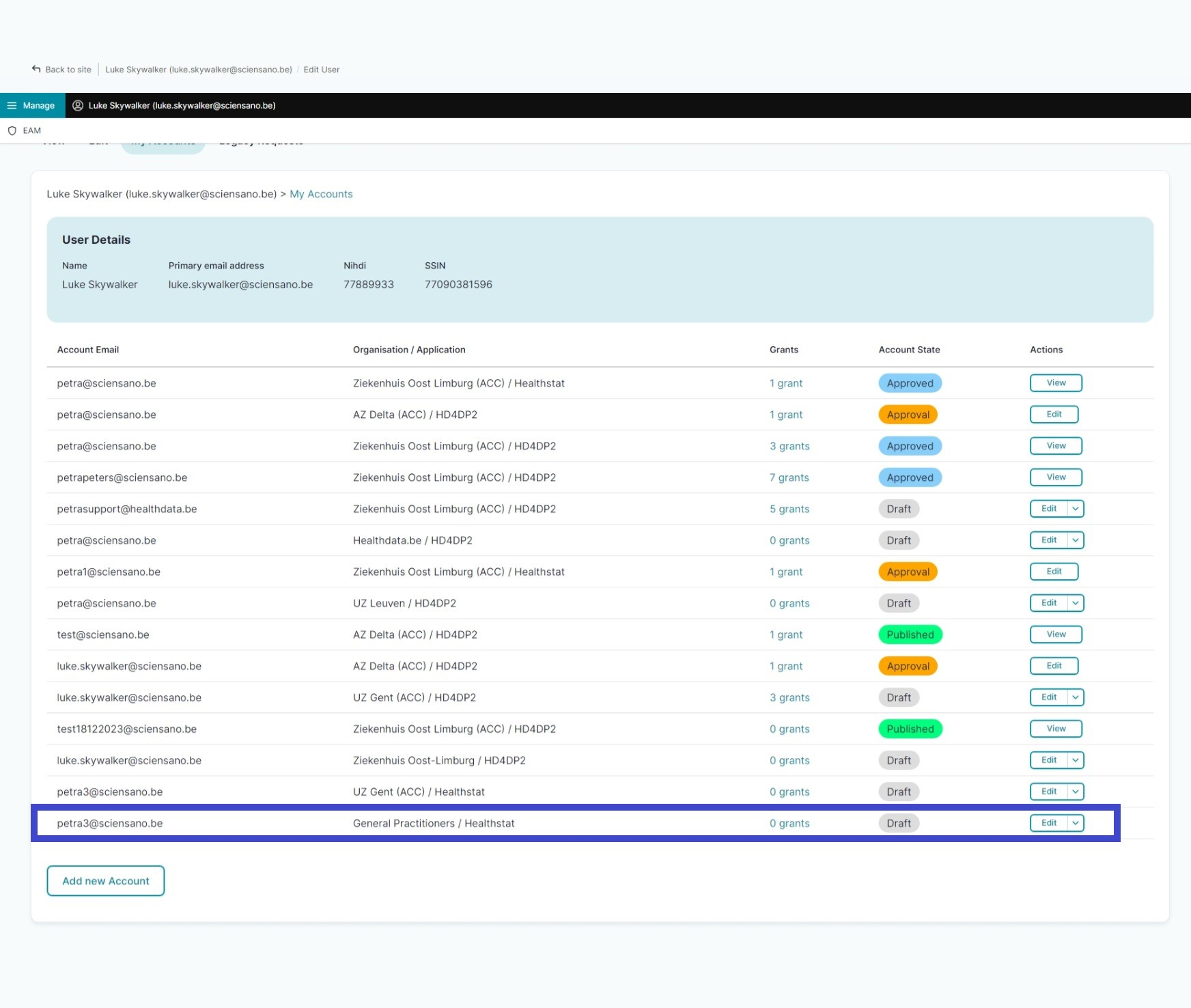Click Luke Skywalker link in top breadcrumb

click(199, 70)
